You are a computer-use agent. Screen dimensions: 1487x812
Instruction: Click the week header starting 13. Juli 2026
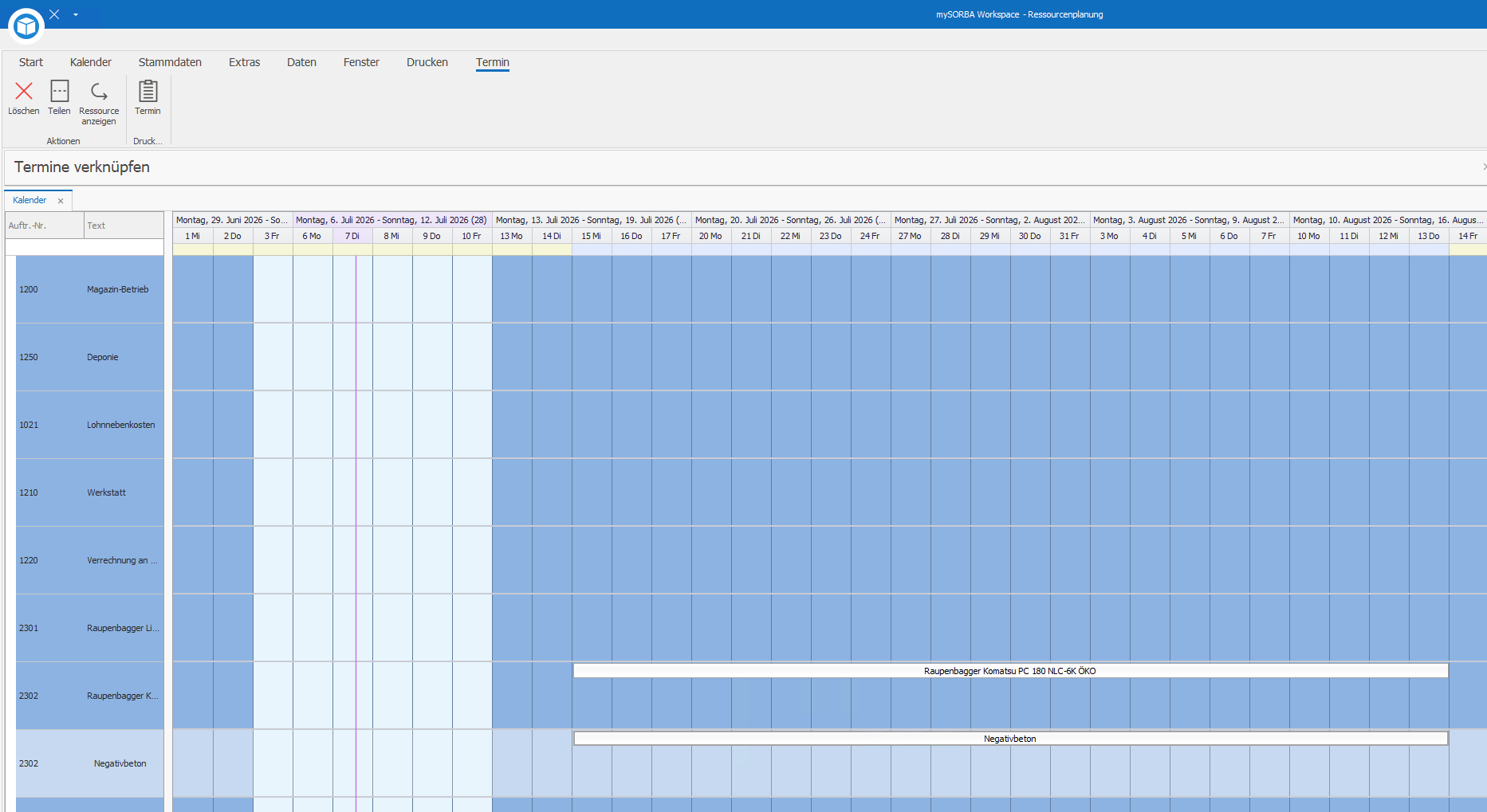pyautogui.click(x=592, y=220)
